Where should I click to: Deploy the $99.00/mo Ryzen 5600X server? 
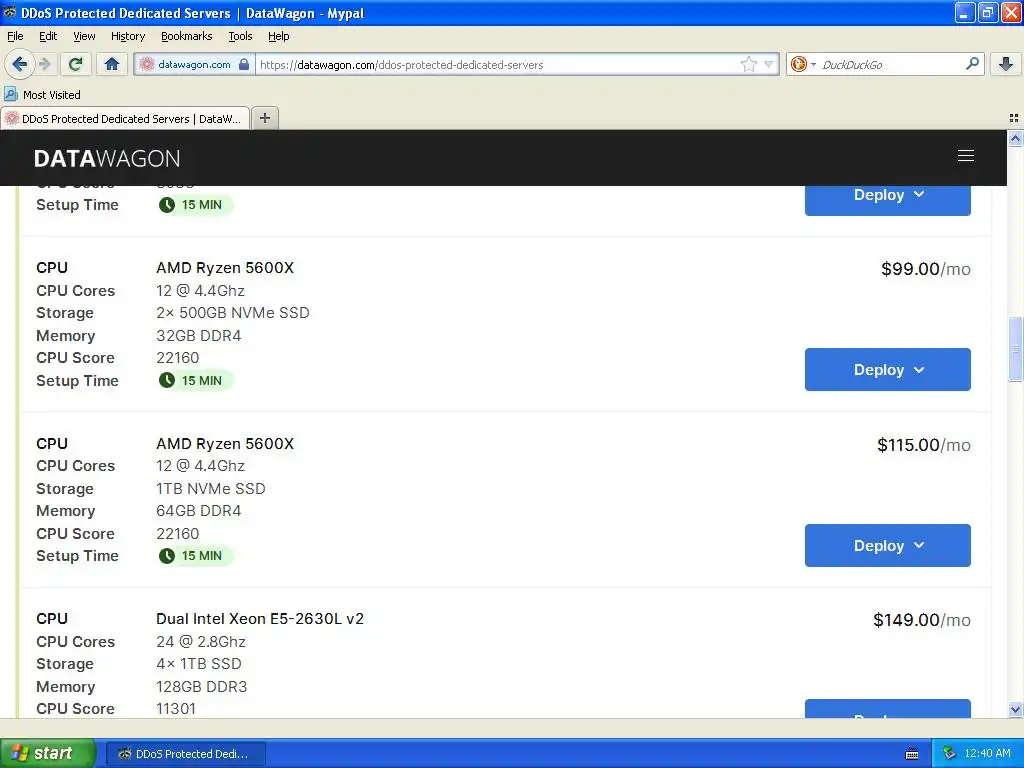[887, 370]
